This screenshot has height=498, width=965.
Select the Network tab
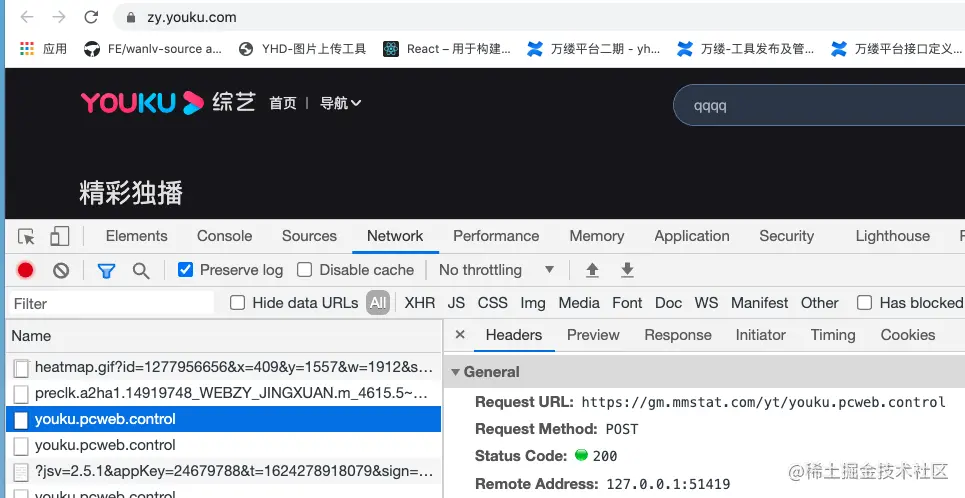point(395,236)
